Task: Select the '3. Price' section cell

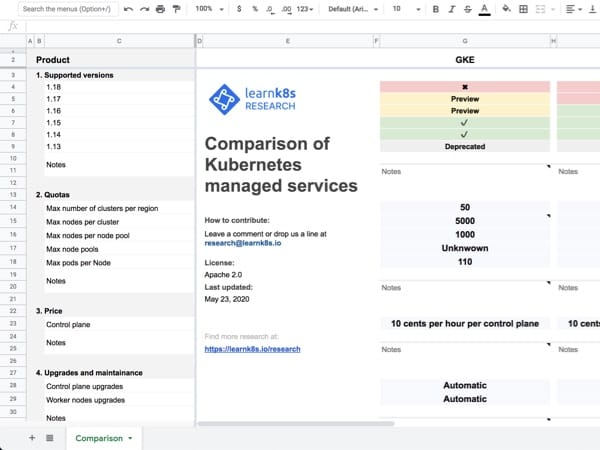Action: (x=49, y=311)
